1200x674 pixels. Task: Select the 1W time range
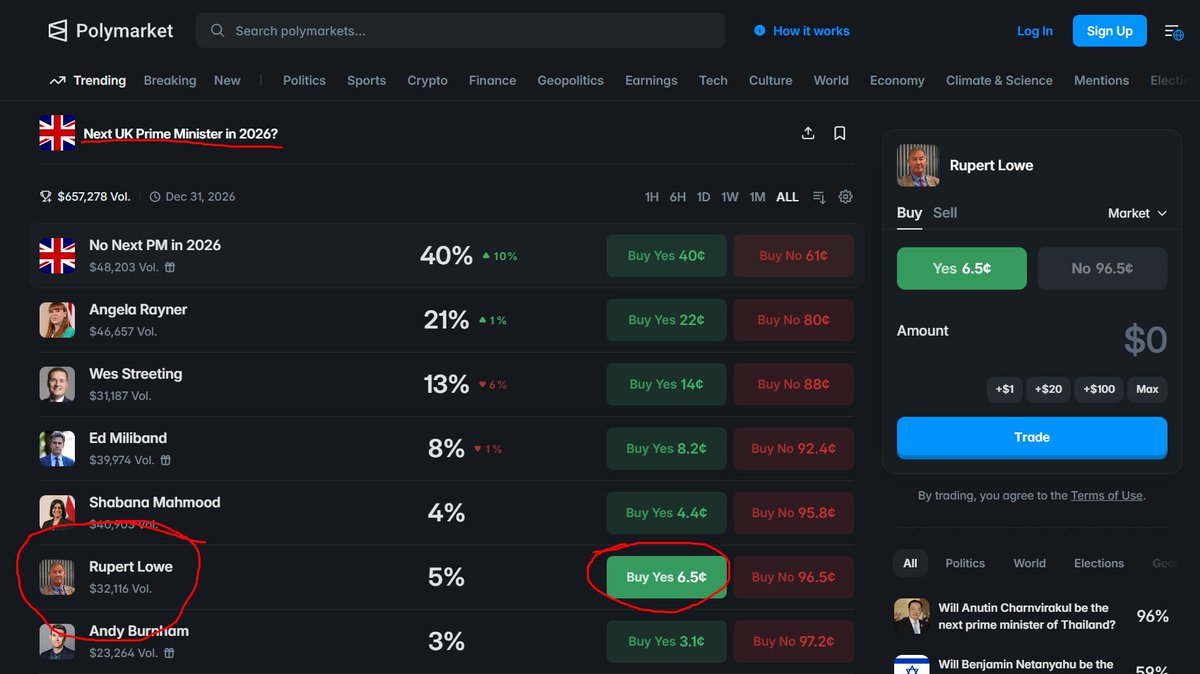tap(730, 197)
